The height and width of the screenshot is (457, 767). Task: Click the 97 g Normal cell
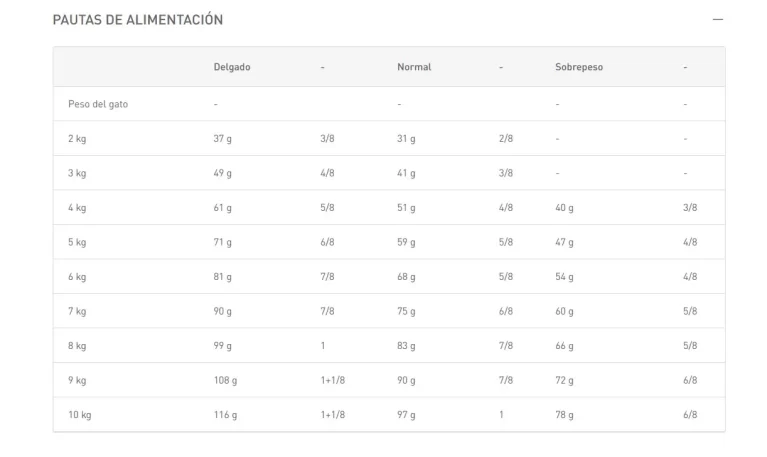pyautogui.click(x=406, y=415)
